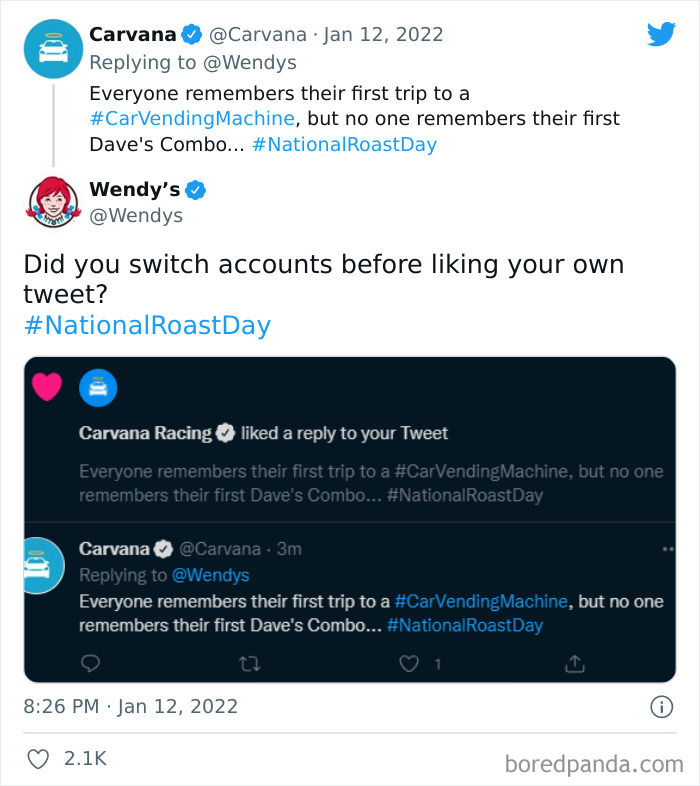Click the reply icon in embedded screenshot

[x=90, y=663]
